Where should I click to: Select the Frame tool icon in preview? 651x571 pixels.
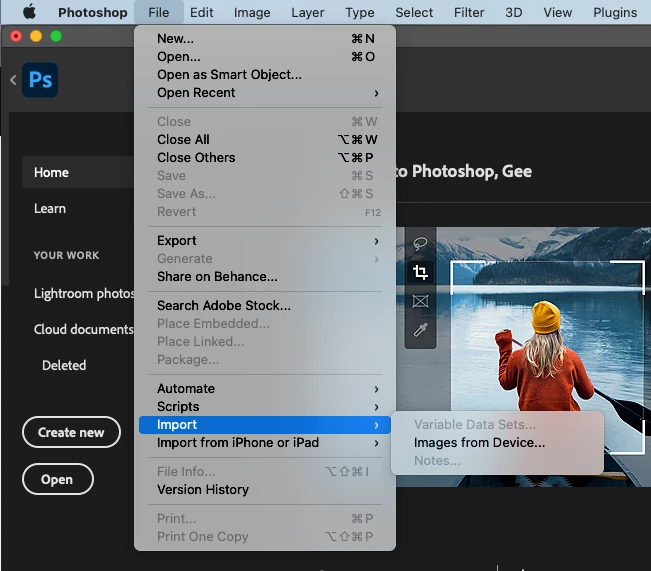pyautogui.click(x=420, y=301)
